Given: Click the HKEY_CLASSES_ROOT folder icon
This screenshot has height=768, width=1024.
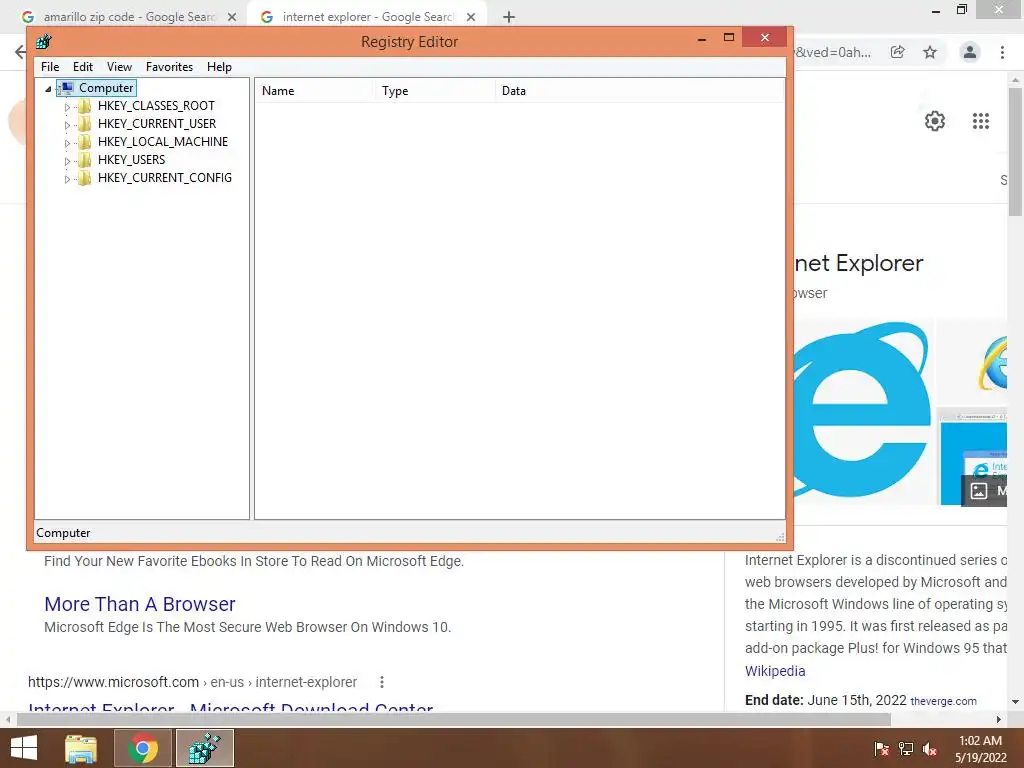Looking at the screenshot, I should 84,106.
